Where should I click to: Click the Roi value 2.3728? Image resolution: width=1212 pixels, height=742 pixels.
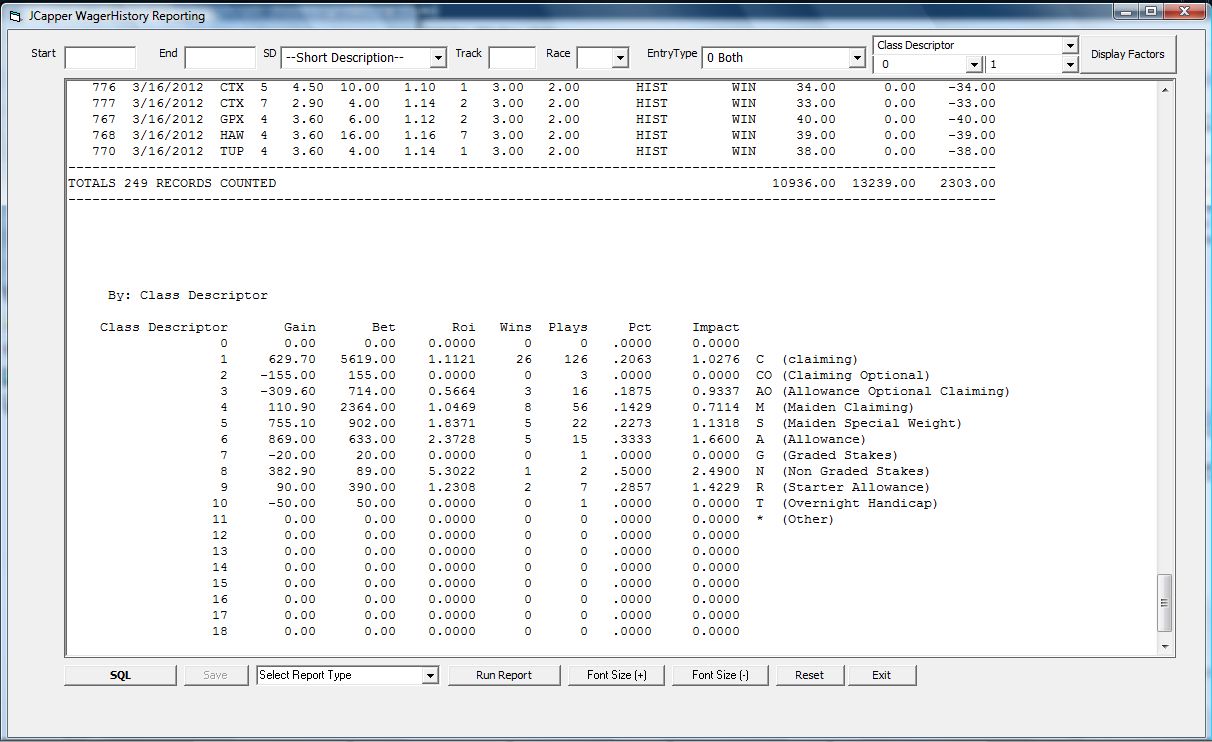pyautogui.click(x=452, y=440)
